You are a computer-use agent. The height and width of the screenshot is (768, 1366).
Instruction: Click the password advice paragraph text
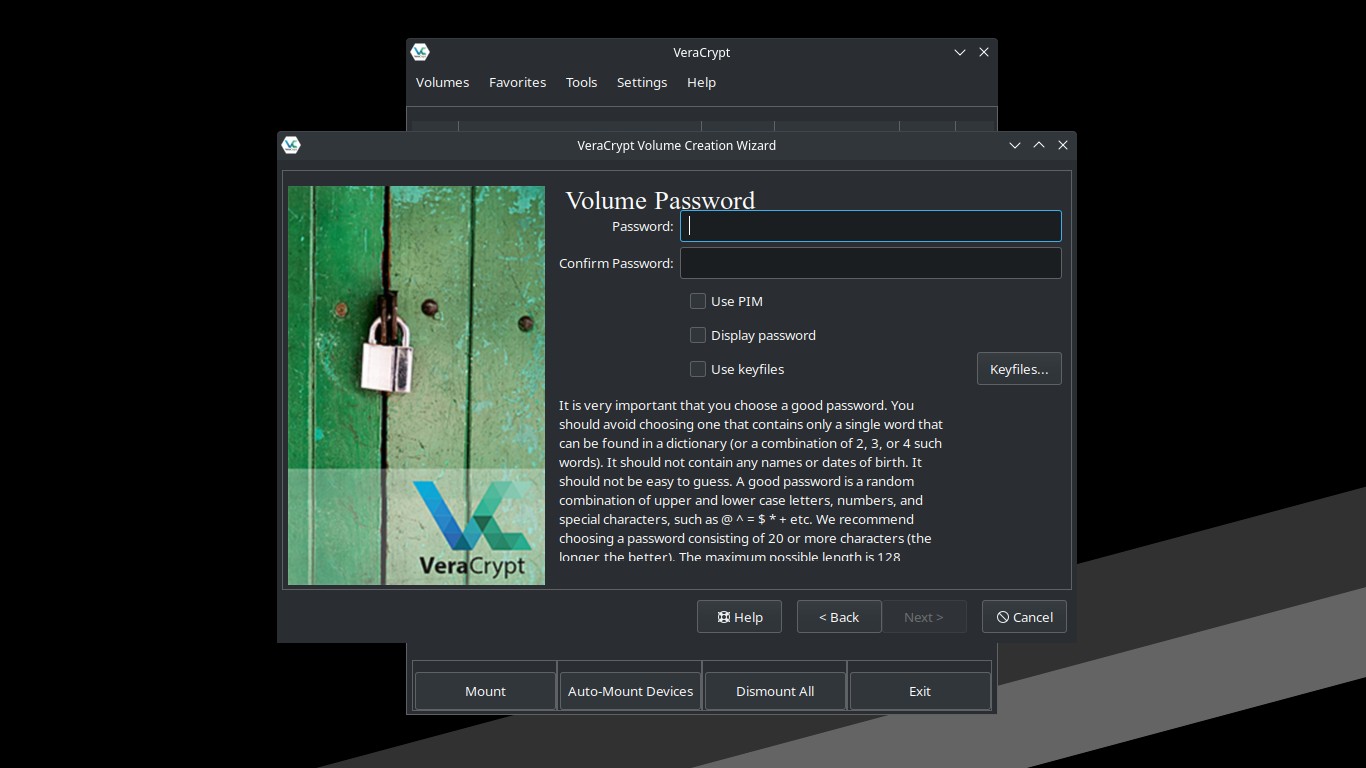pos(751,481)
